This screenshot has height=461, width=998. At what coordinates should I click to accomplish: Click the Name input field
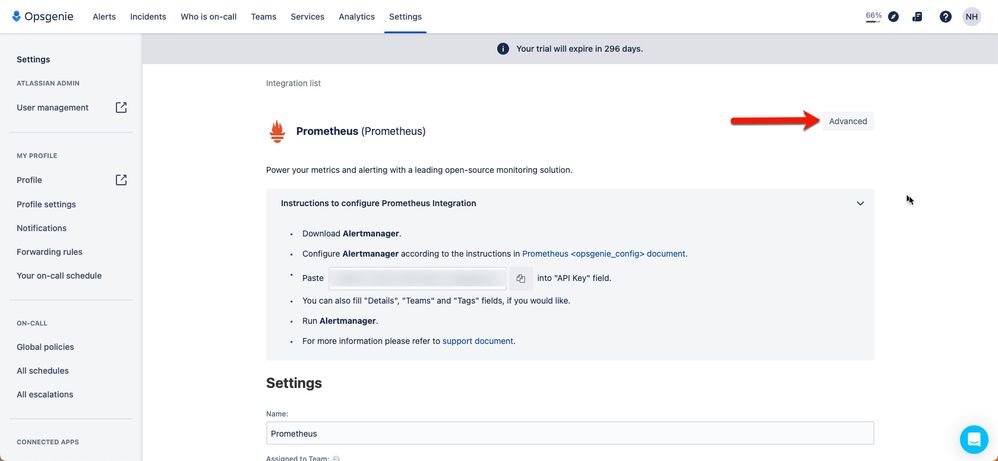[570, 433]
